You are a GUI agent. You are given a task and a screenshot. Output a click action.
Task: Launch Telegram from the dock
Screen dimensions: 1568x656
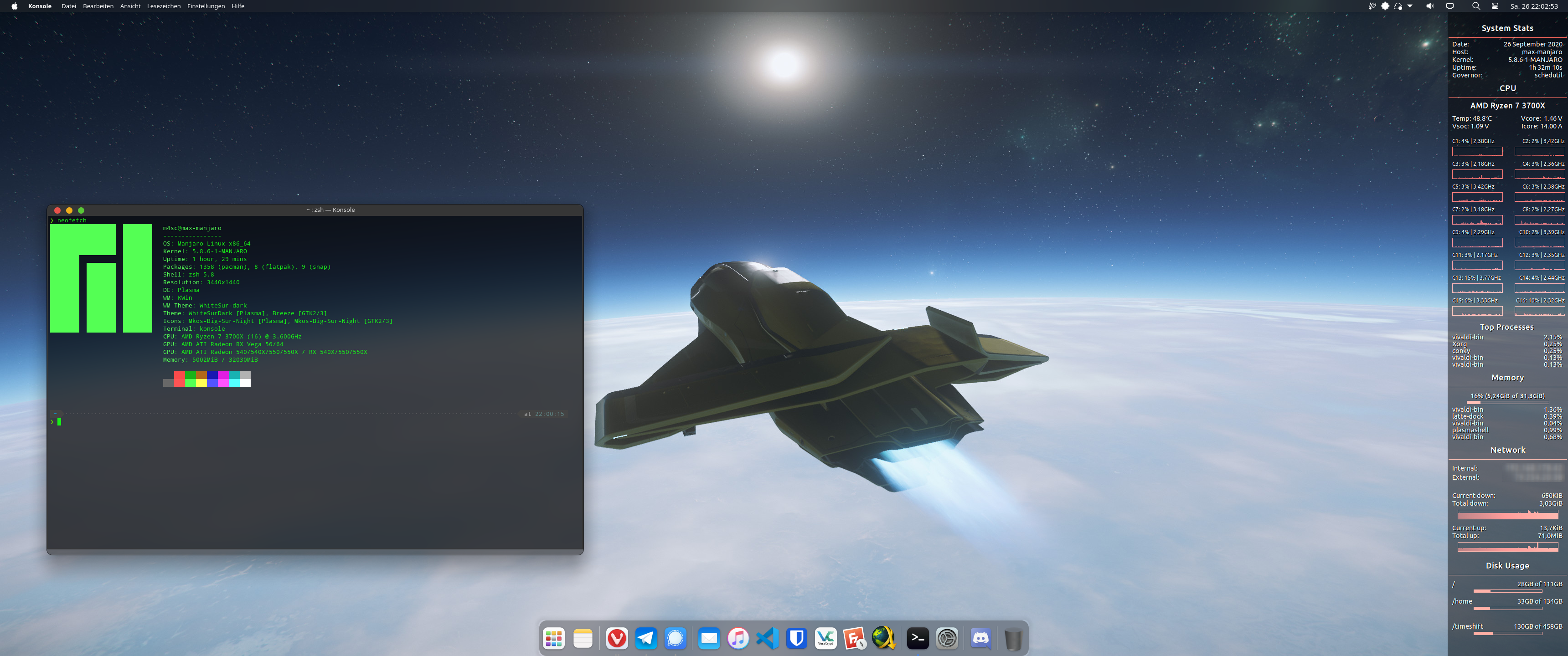[x=646, y=638]
